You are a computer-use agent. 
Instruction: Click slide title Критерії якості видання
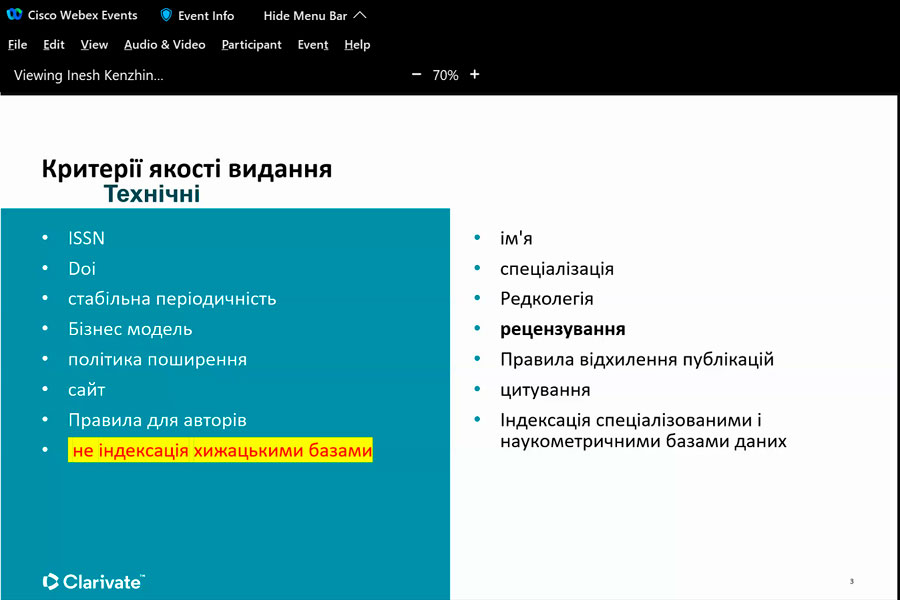(x=187, y=169)
